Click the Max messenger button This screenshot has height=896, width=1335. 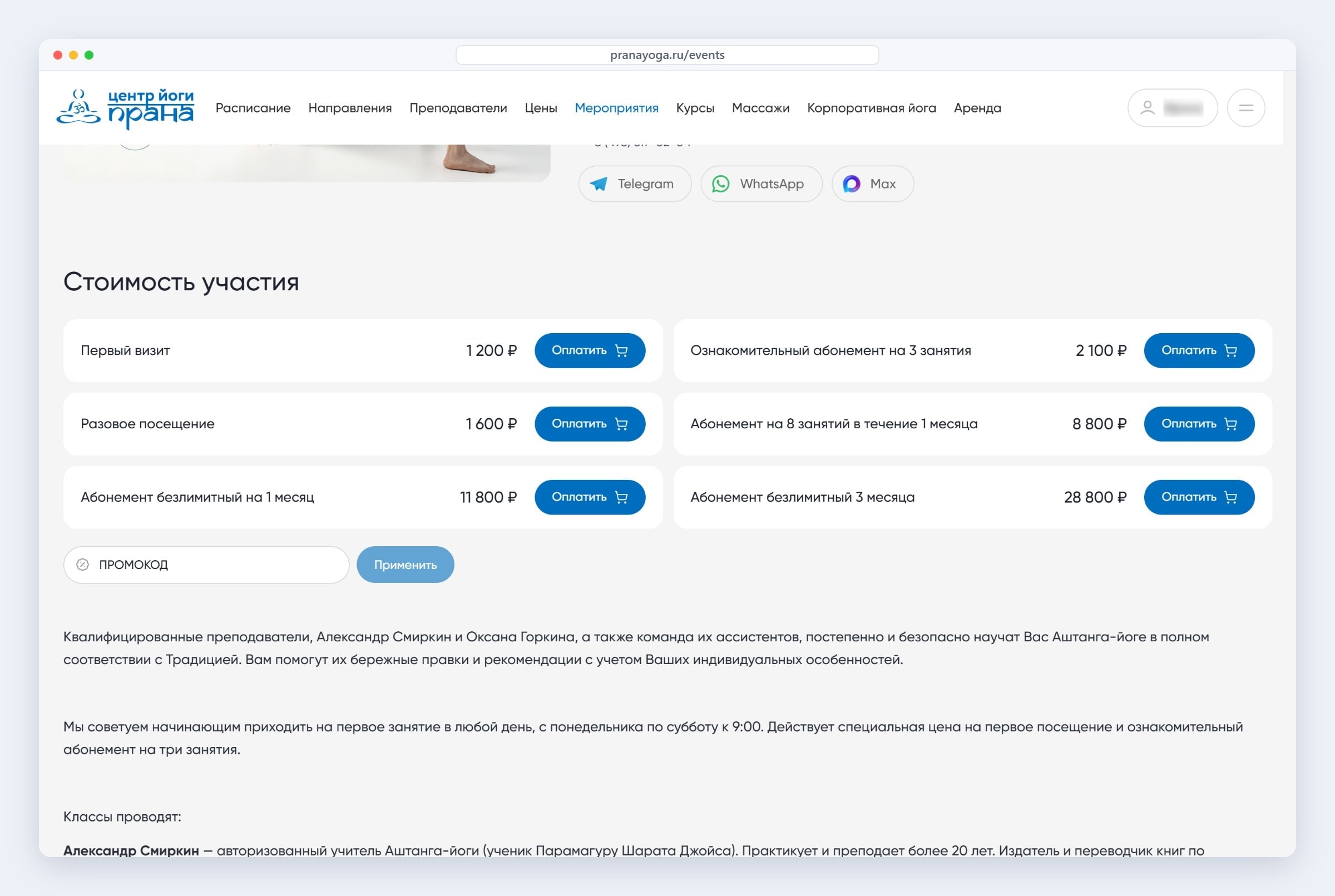click(x=873, y=184)
